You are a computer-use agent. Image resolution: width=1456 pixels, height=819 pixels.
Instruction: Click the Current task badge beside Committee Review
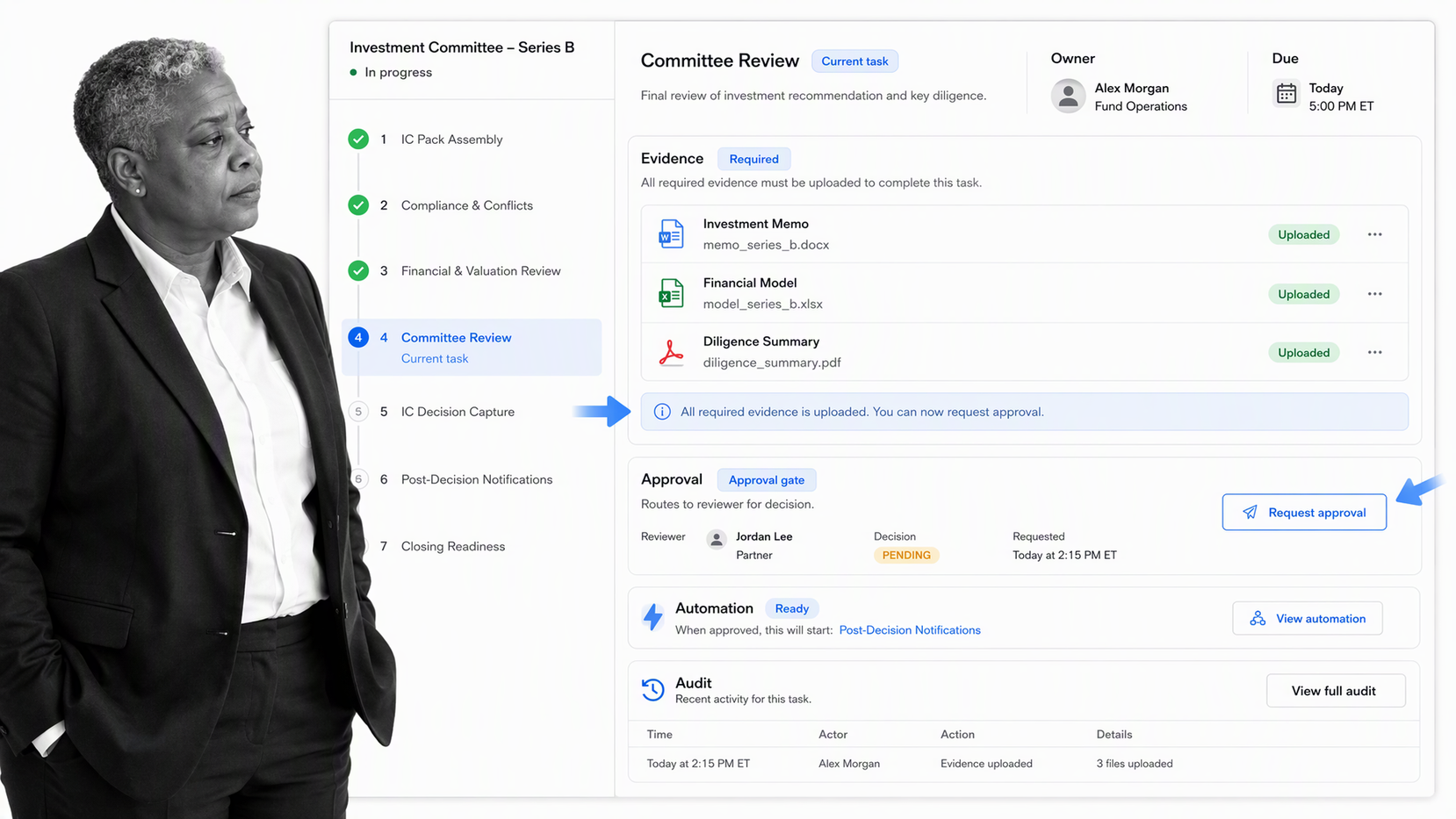coord(854,61)
